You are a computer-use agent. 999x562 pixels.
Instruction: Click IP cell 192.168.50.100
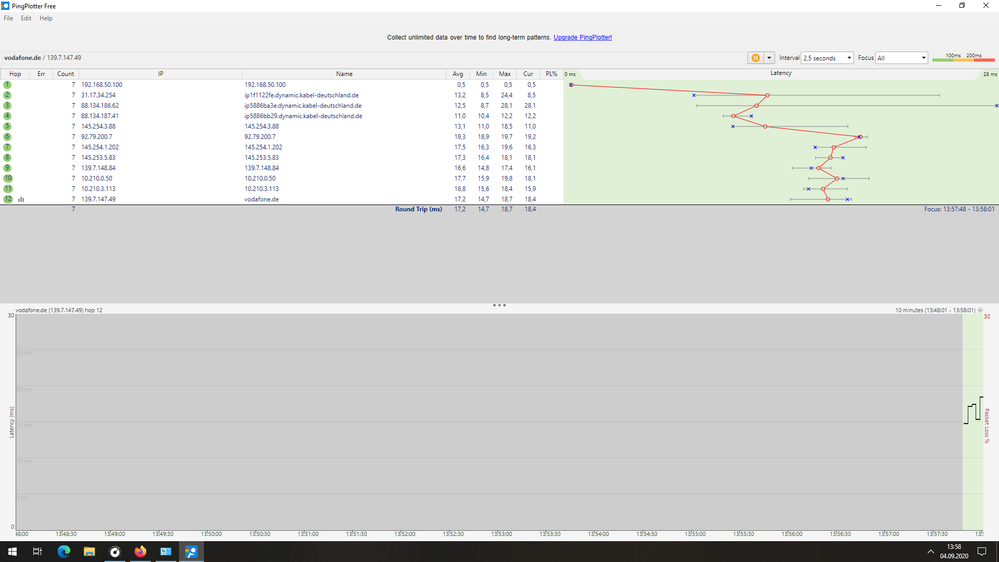coord(101,85)
